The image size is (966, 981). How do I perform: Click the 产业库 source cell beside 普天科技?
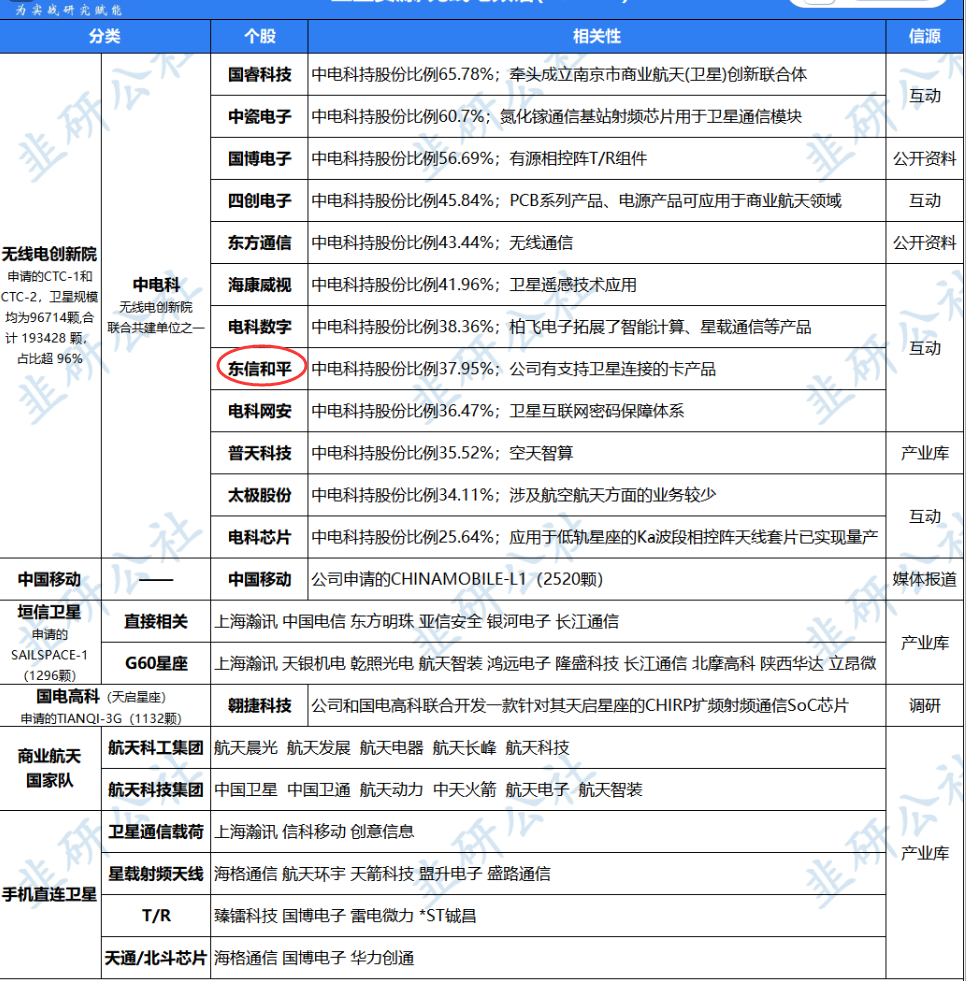925,453
